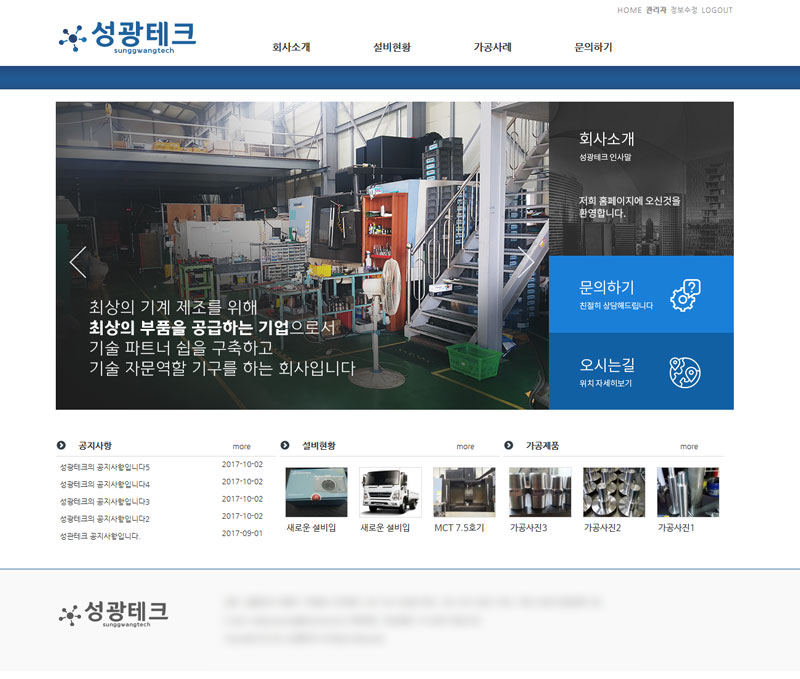This screenshot has width=800, height=679.
Task: Show more 가공제품 items via more link
Action: [689, 446]
